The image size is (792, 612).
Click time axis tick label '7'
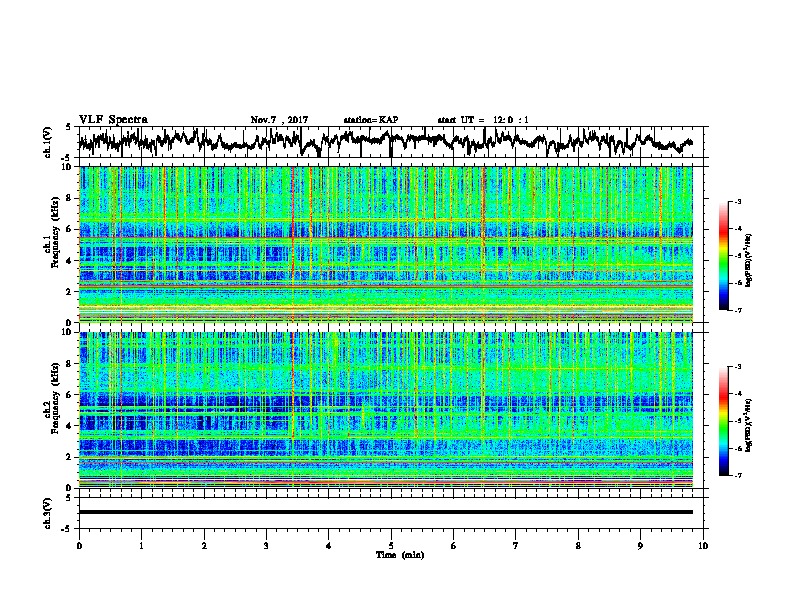point(516,546)
